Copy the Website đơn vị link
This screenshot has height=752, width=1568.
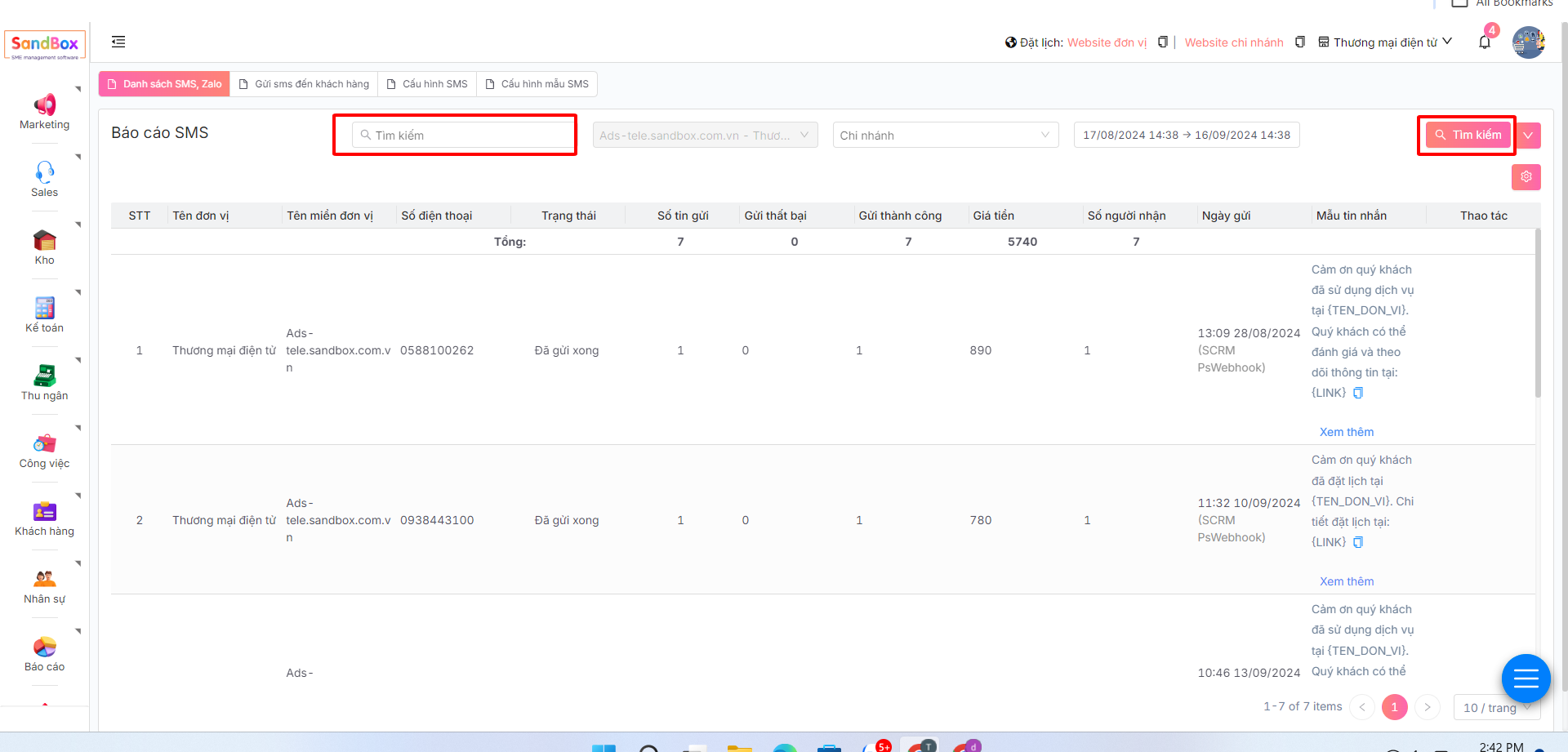1162,42
